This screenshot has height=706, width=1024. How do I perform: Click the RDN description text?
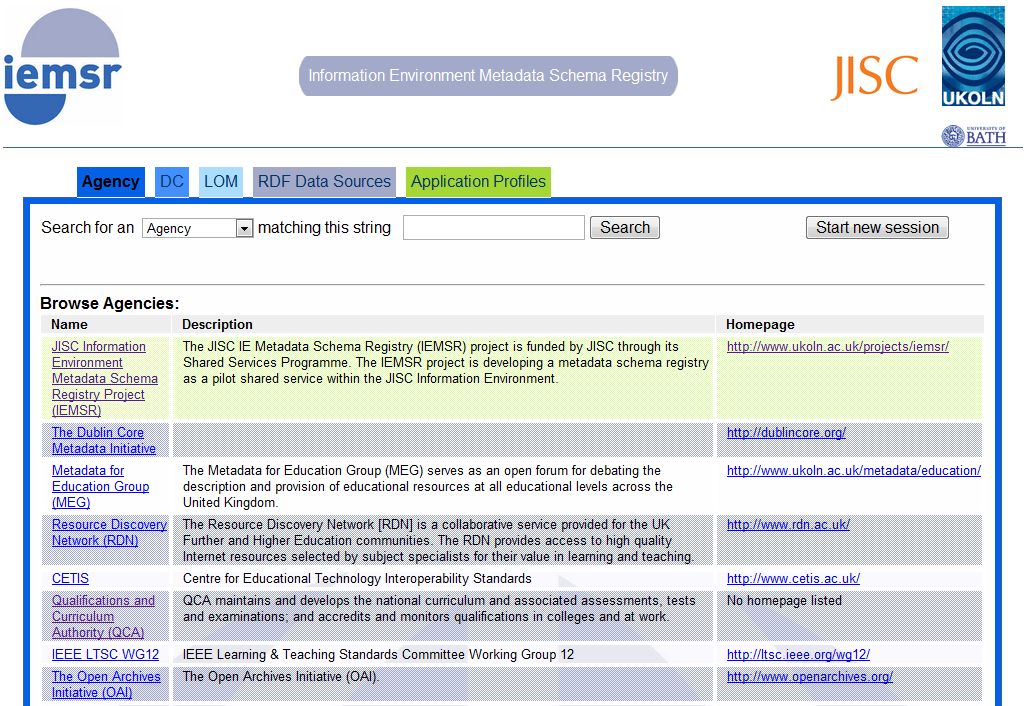[x=438, y=541]
